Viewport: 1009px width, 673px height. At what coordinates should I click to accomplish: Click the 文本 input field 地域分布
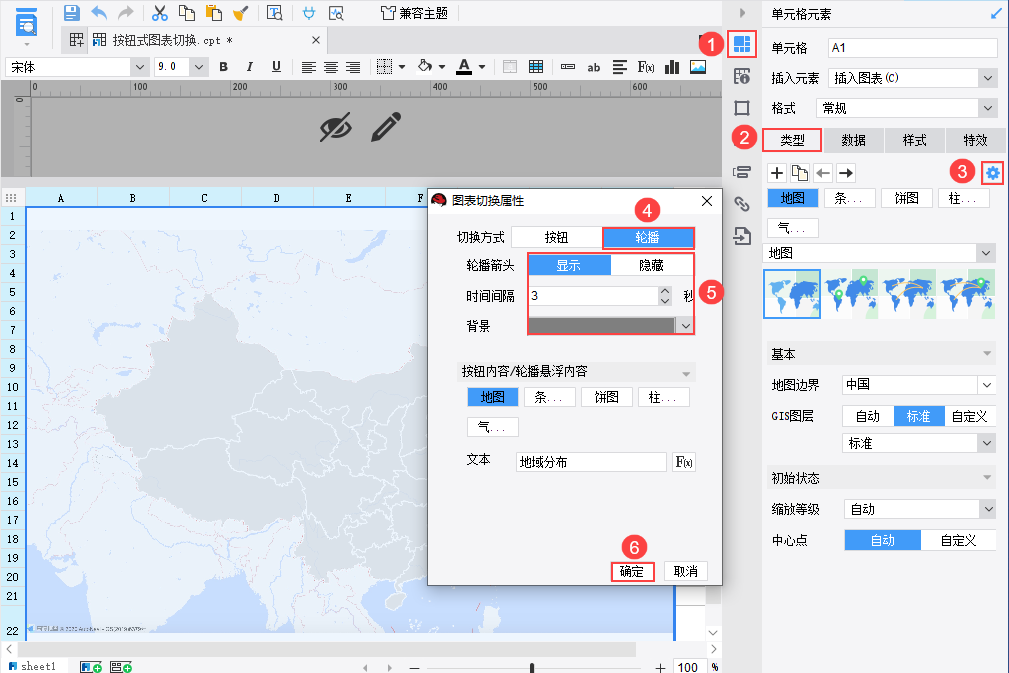(x=591, y=462)
